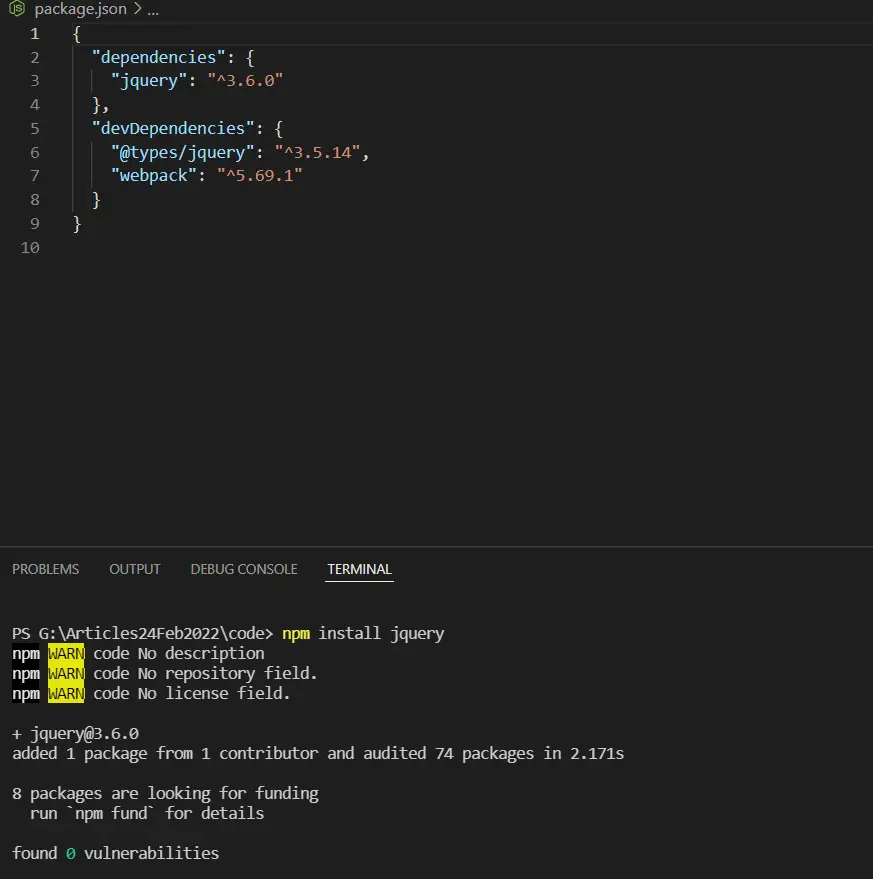The height and width of the screenshot is (879, 873).
Task: Click the 'No repository field.' warning line
Action: [165, 673]
